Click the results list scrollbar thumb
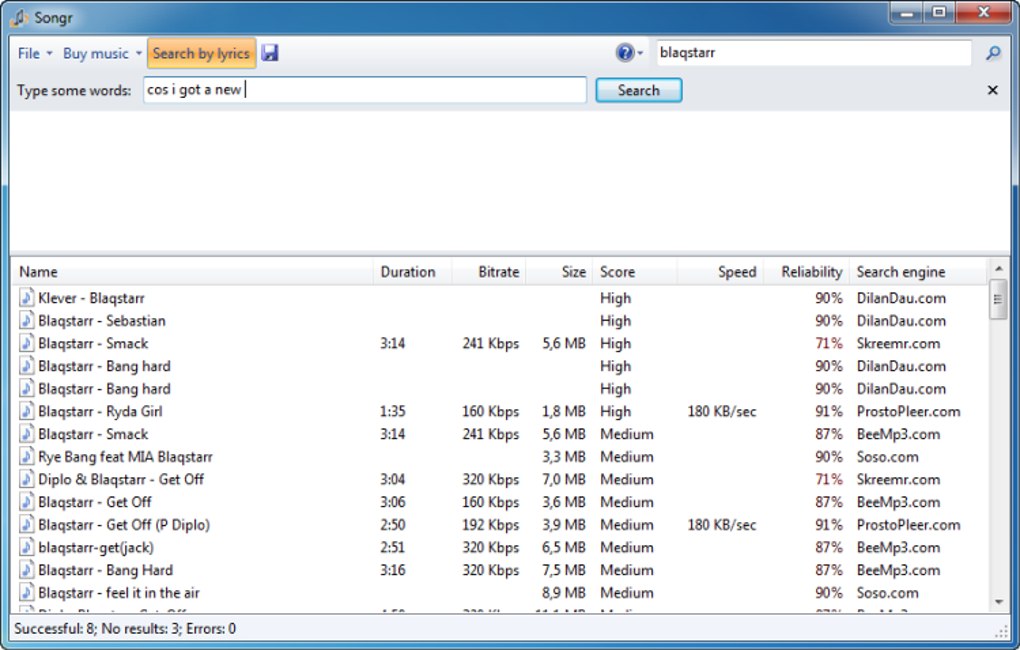The image size is (1020, 650). coord(999,299)
